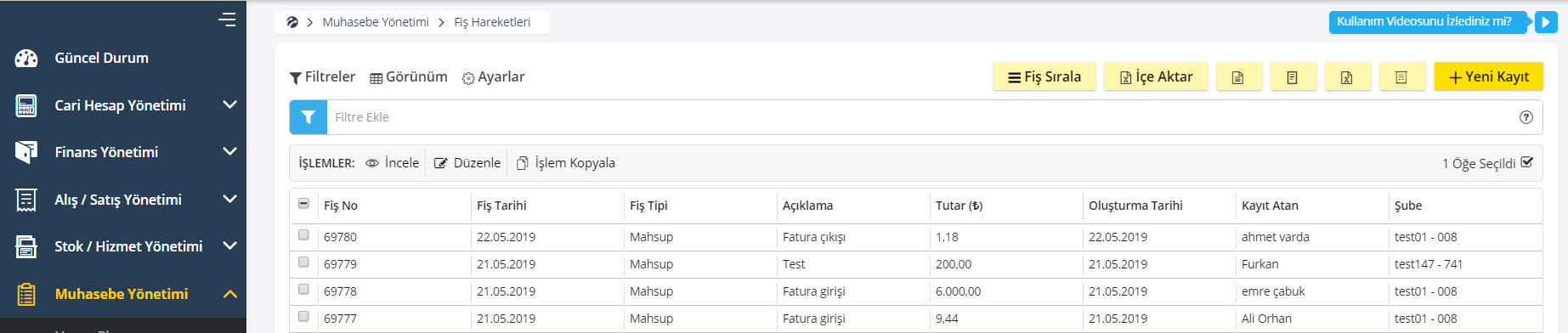Click the home logo icon in breadcrumb
This screenshot has width=1568, height=333.
point(292,22)
